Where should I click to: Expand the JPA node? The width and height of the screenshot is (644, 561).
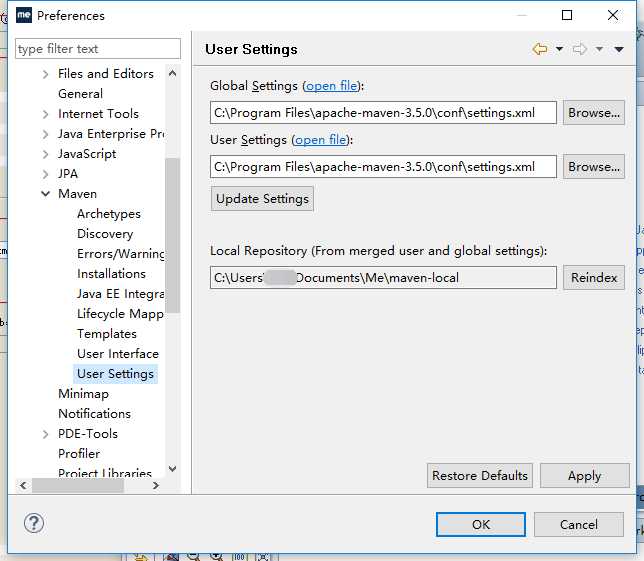[45, 174]
